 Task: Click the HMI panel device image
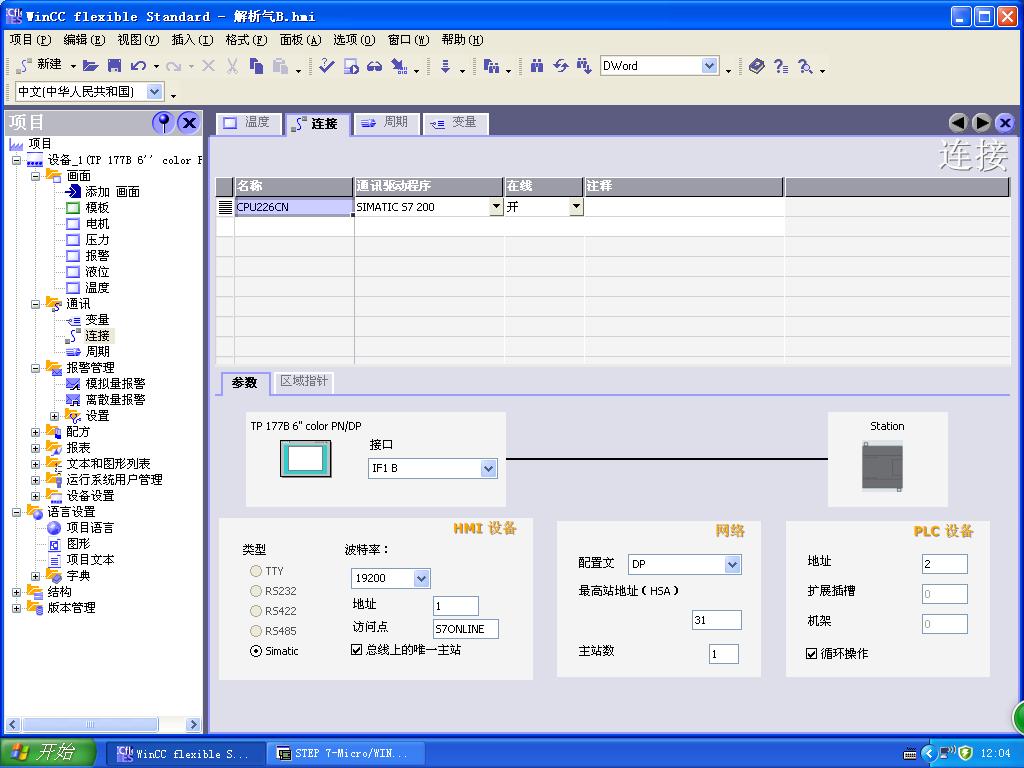[x=306, y=458]
